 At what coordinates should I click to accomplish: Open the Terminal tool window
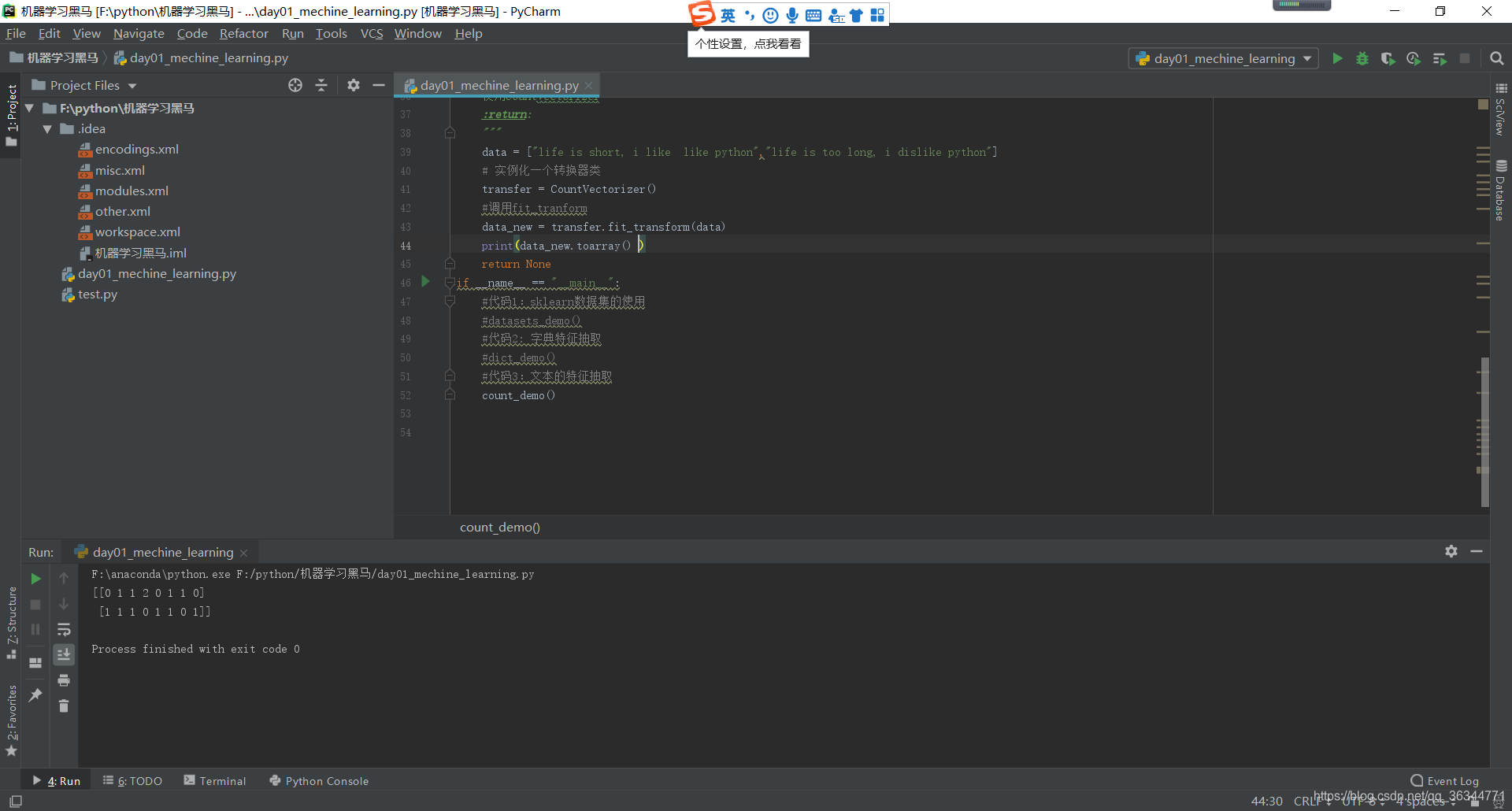[215, 780]
